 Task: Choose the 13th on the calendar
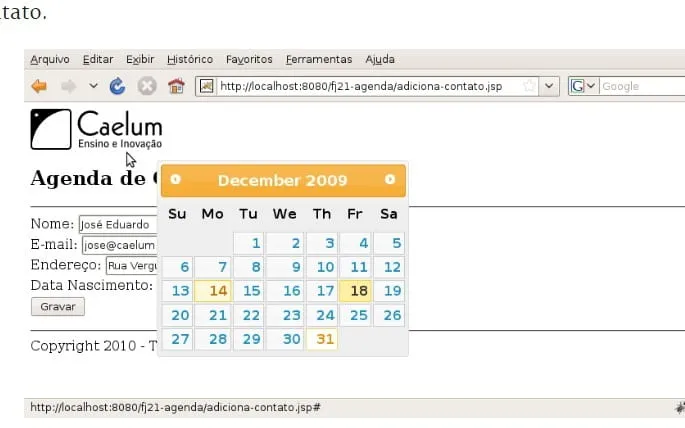[x=177, y=291]
